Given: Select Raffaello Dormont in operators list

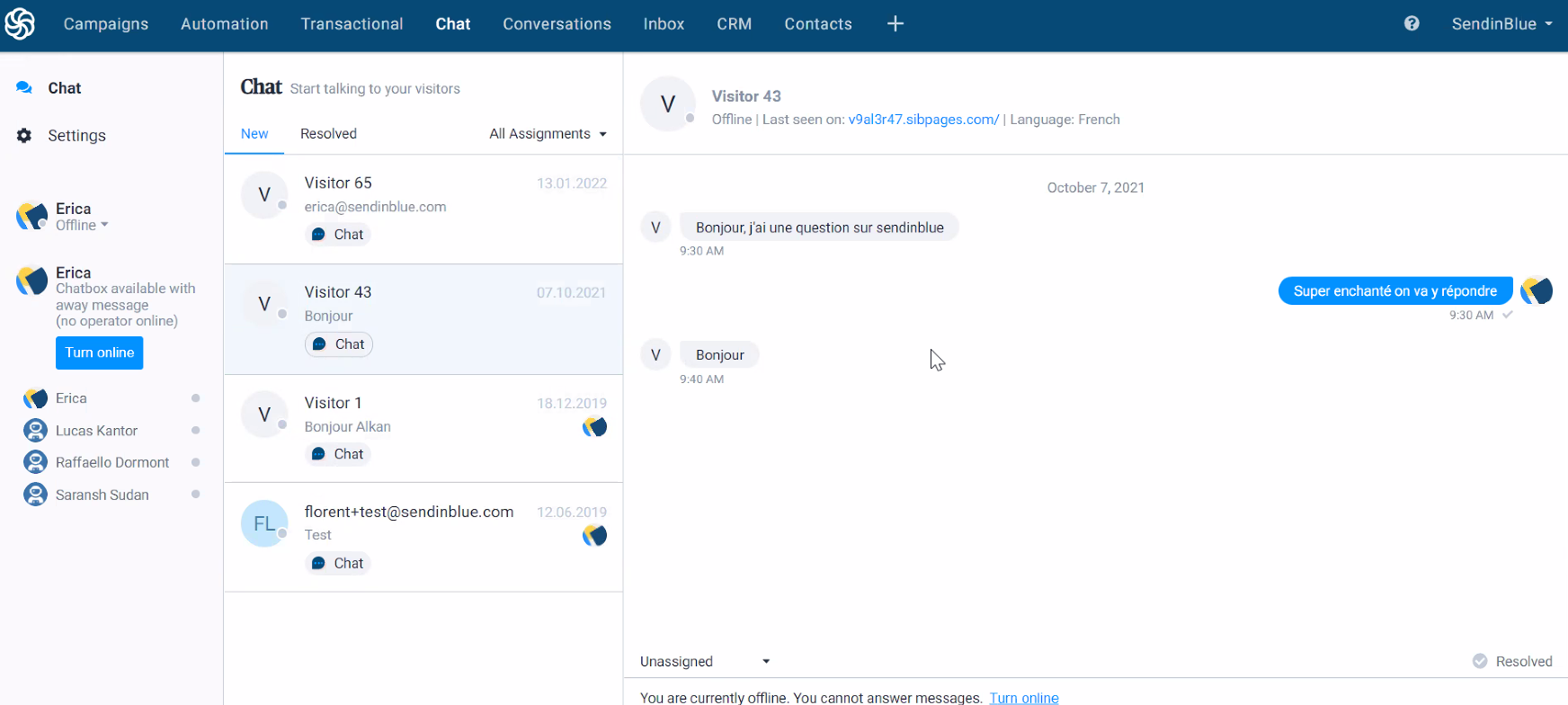Looking at the screenshot, I should pyautogui.click(x=112, y=462).
